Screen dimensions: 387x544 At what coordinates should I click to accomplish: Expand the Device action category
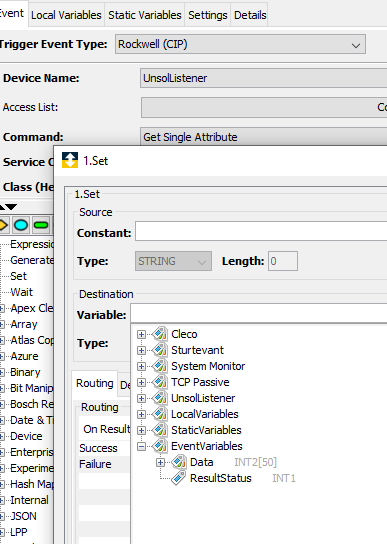[2, 436]
